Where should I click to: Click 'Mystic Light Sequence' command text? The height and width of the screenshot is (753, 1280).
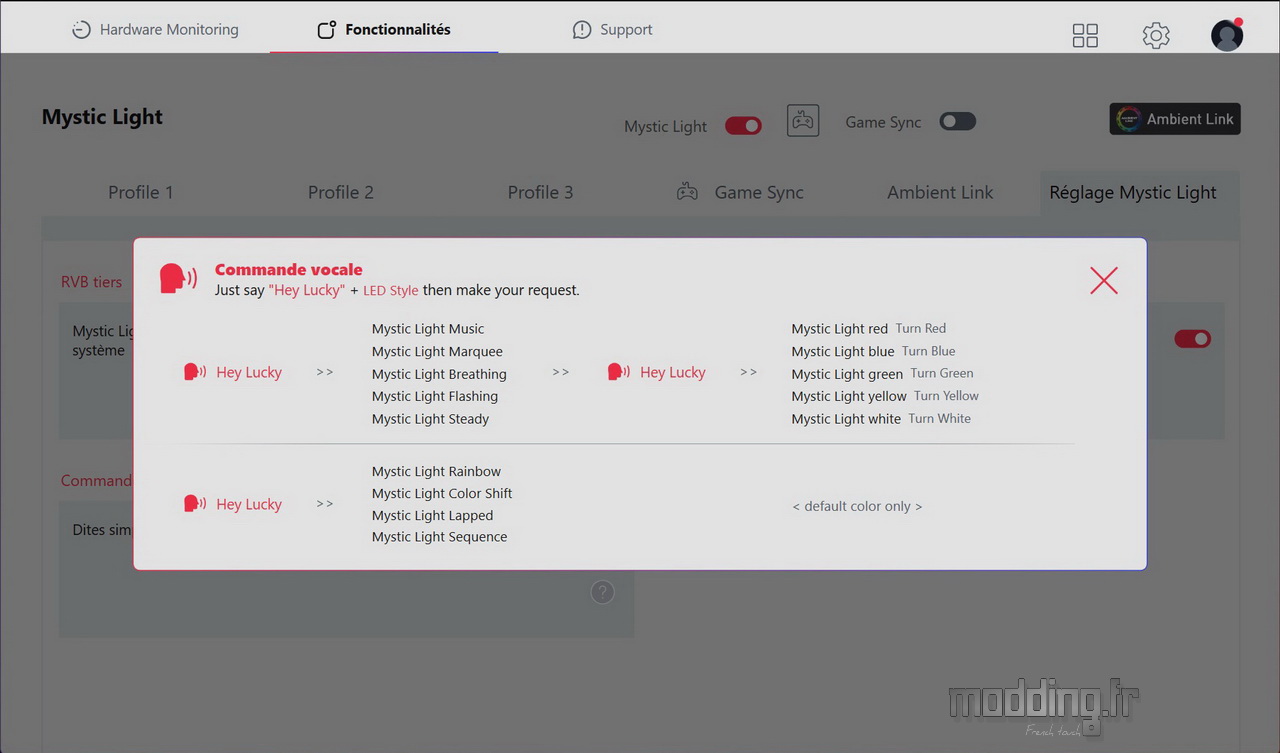coord(439,537)
